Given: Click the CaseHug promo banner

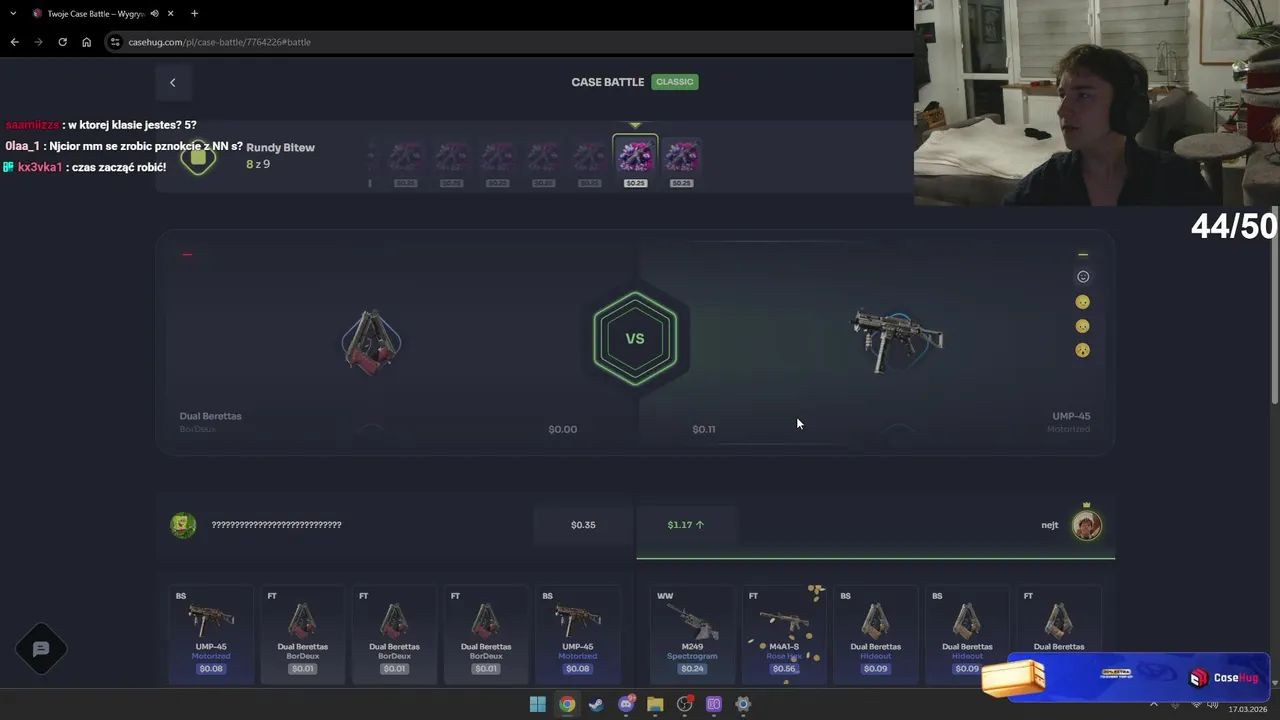Looking at the screenshot, I should click(x=1138, y=678).
